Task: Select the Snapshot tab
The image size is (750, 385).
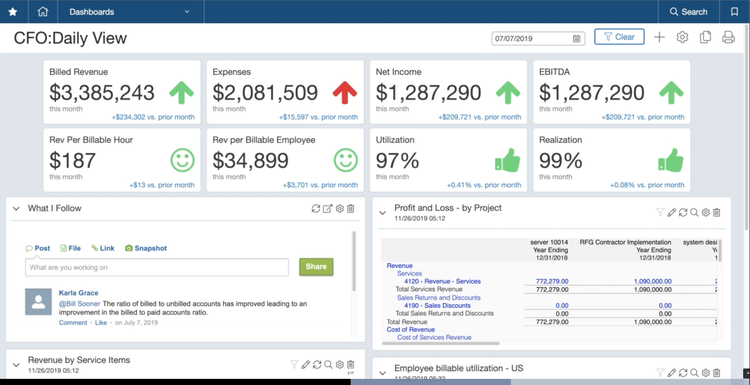Action: click(146, 248)
